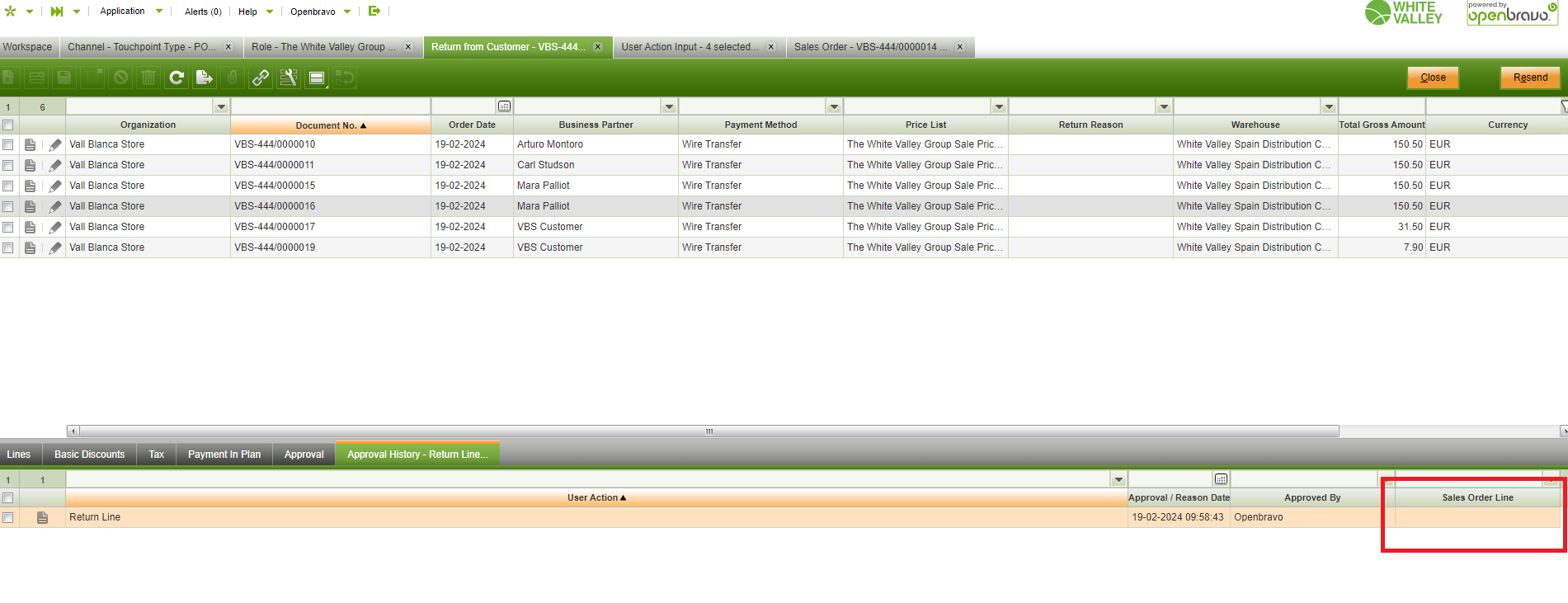The image size is (1568, 603).
Task: Open Alerts (0) link
Action: point(203,12)
